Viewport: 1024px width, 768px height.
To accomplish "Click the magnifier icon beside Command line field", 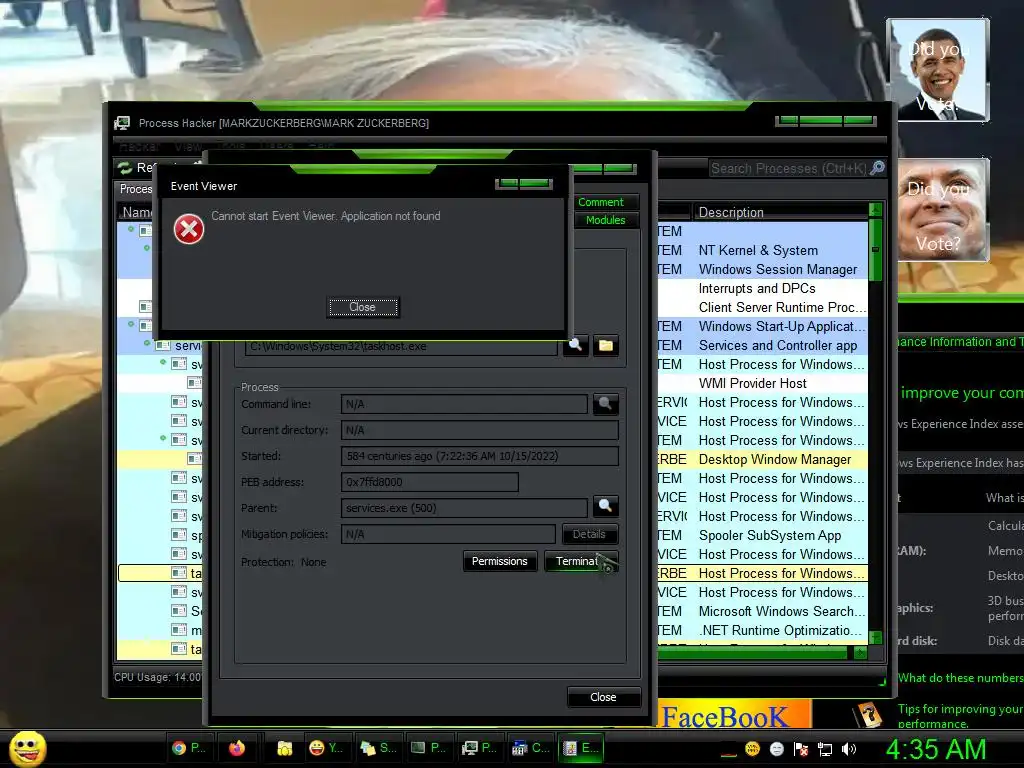I will coord(605,404).
